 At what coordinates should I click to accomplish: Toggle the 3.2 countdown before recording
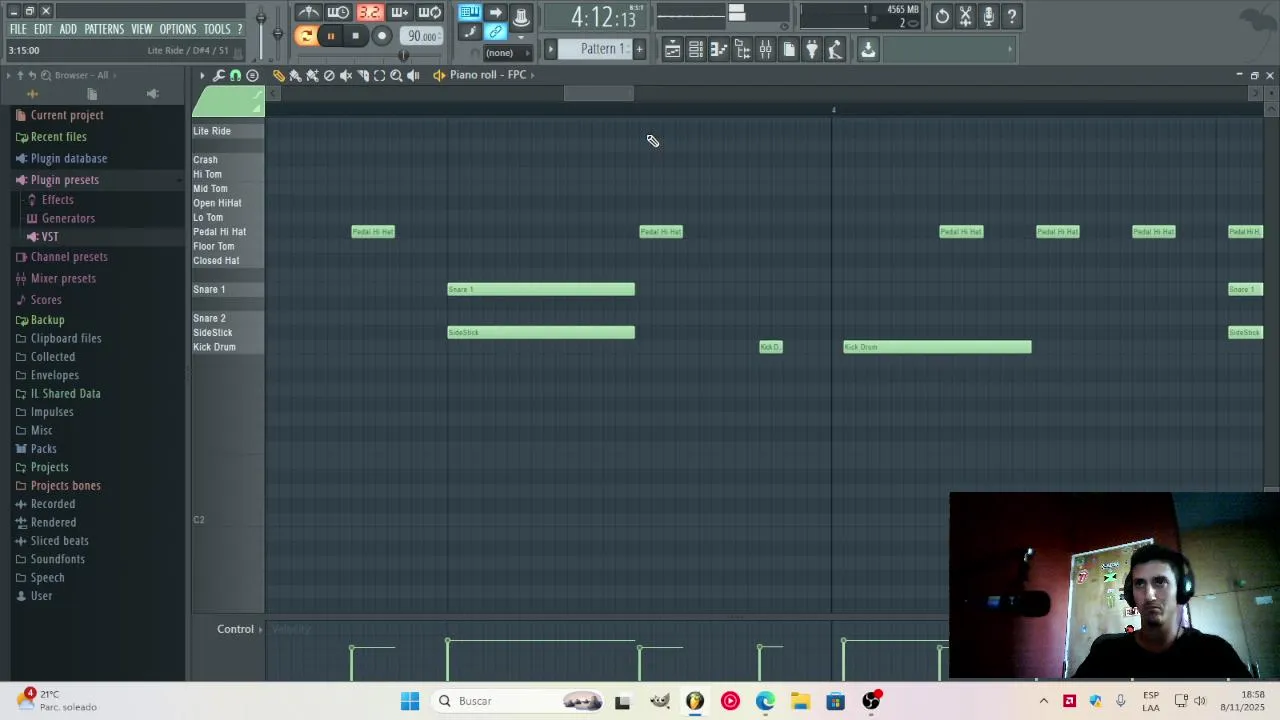[x=370, y=13]
